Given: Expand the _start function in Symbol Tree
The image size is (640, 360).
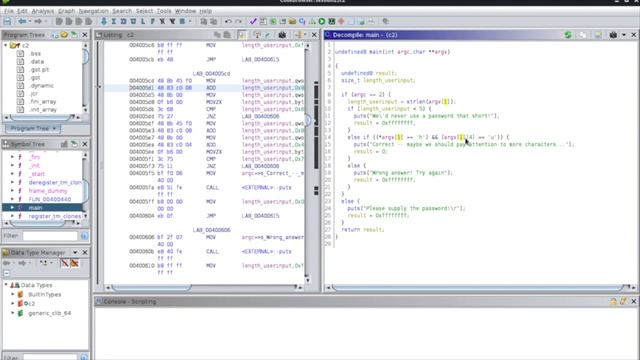Looking at the screenshot, I should pos(12,174).
